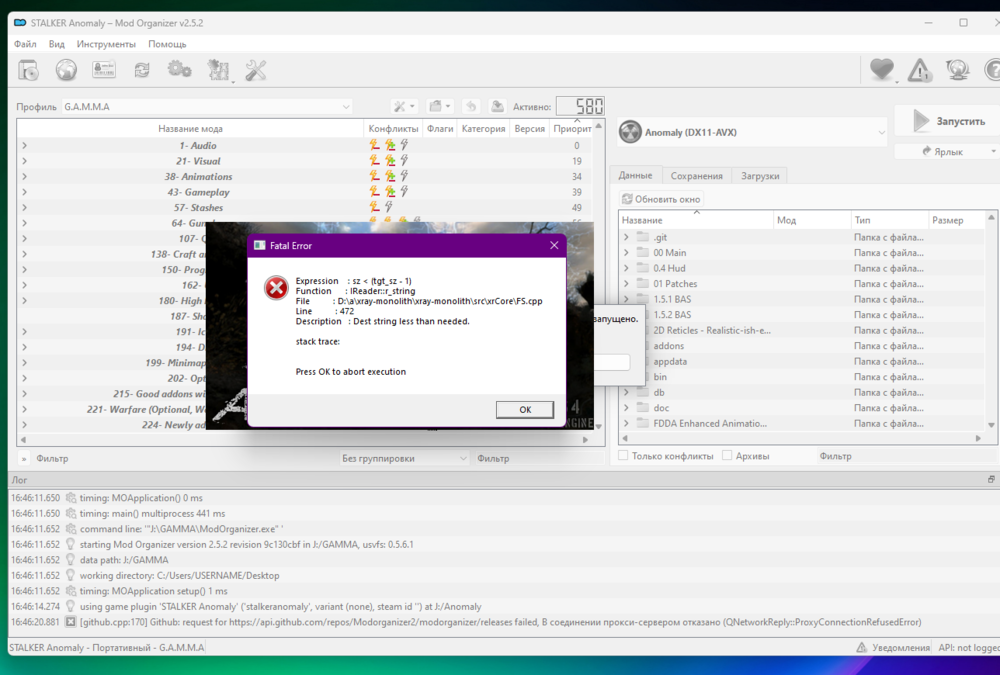Screen dimensions: 1000x675
Task: Expand the 38- Animations separator
Action: [x=24, y=176]
